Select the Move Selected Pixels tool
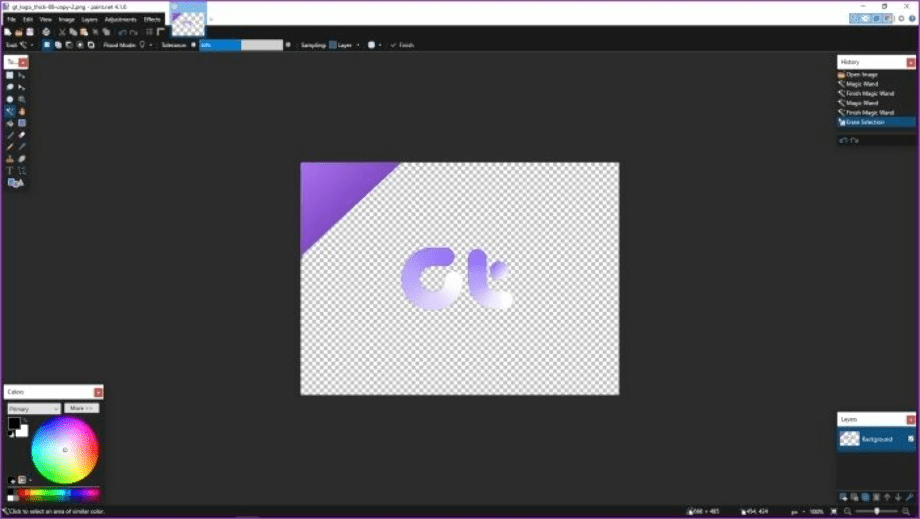This screenshot has height=519, width=920. 22,75
